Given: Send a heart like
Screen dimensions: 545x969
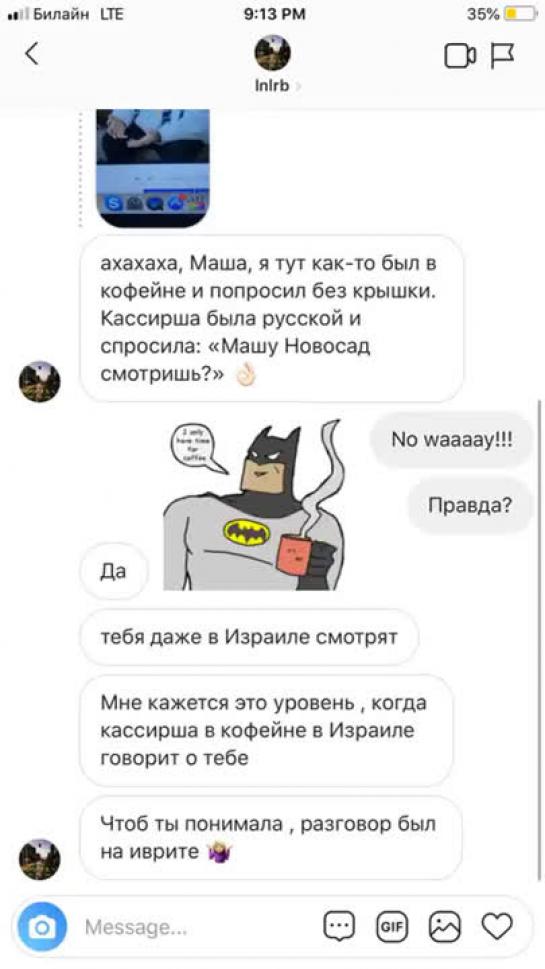Looking at the screenshot, I should (497, 926).
